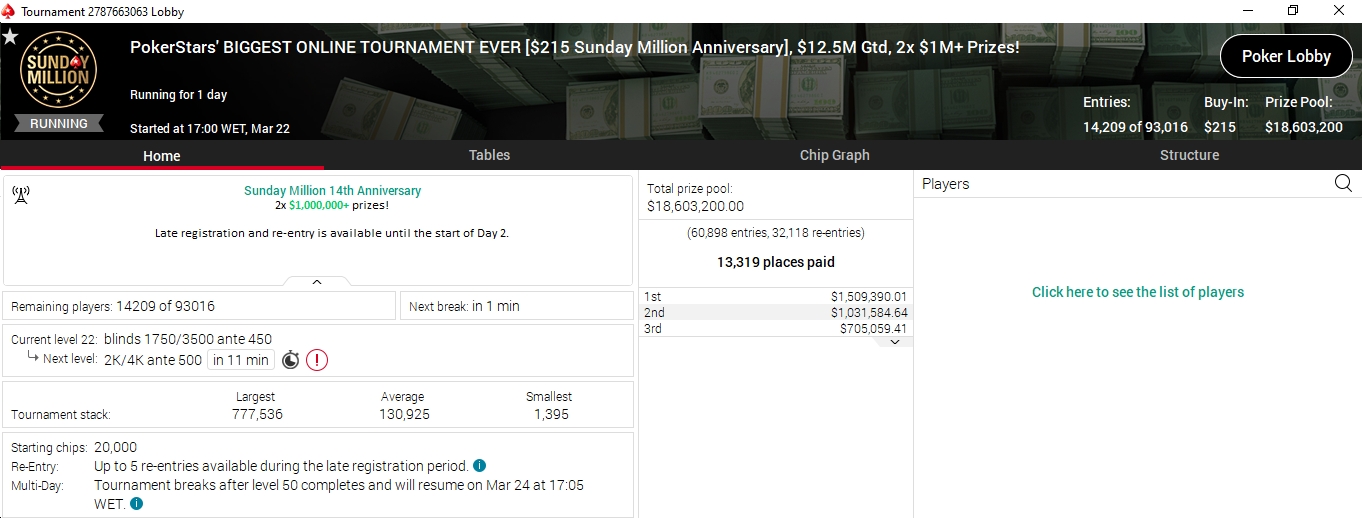The height and width of the screenshot is (518, 1362).
Task: Switch to the Tables tab
Action: click(489, 155)
